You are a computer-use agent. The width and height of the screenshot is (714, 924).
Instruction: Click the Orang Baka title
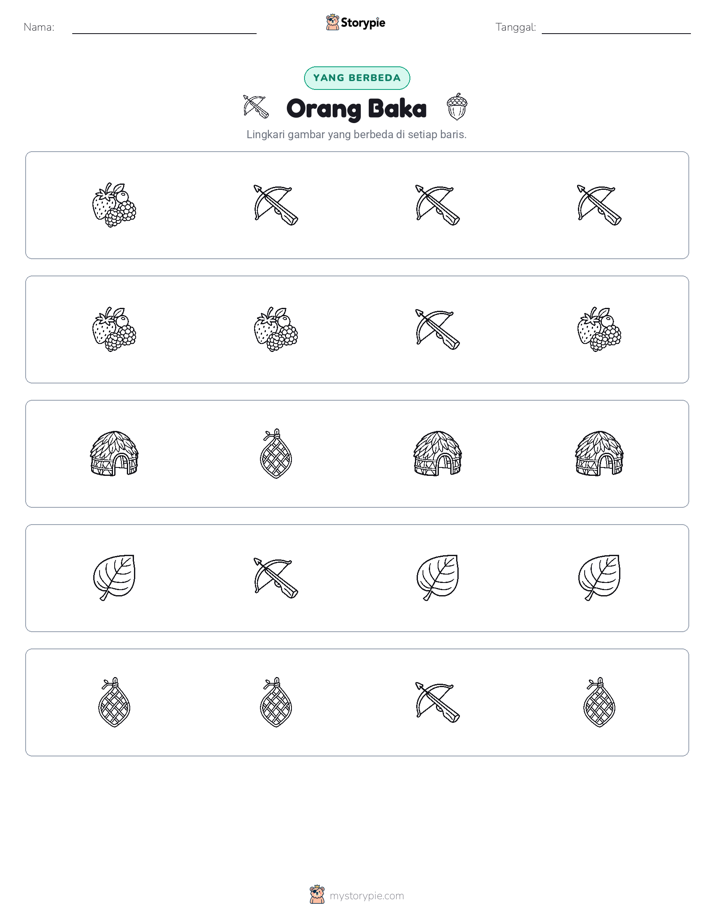tap(356, 108)
